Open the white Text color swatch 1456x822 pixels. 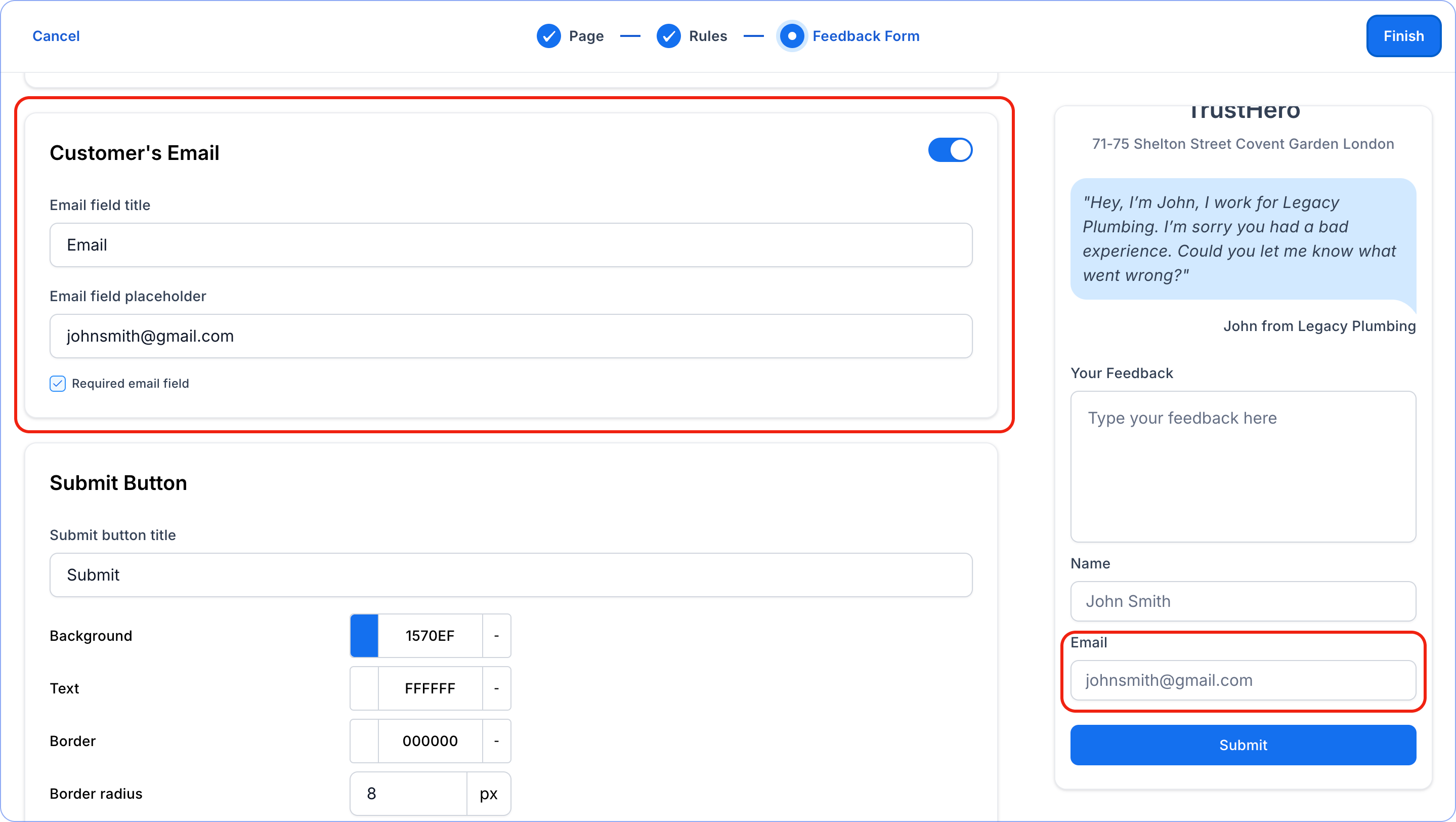point(364,688)
